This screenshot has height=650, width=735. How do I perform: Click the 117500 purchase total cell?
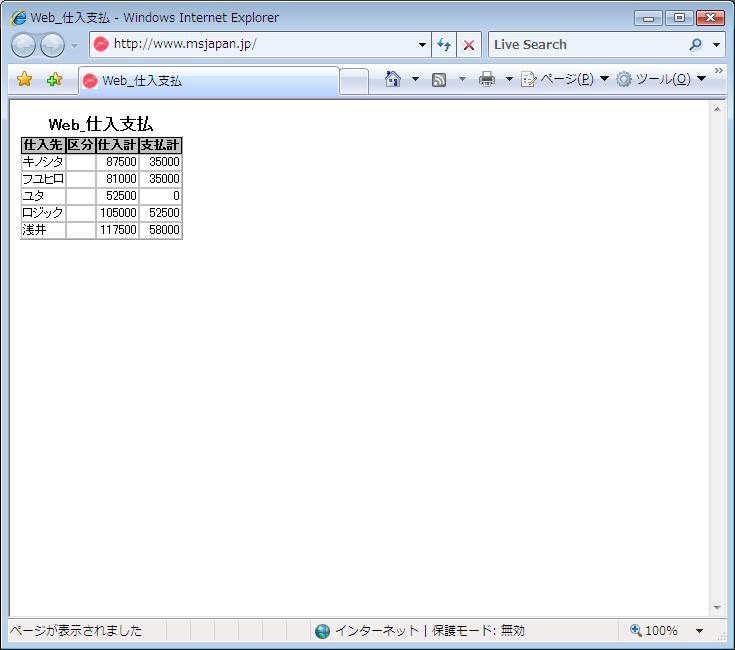117,230
